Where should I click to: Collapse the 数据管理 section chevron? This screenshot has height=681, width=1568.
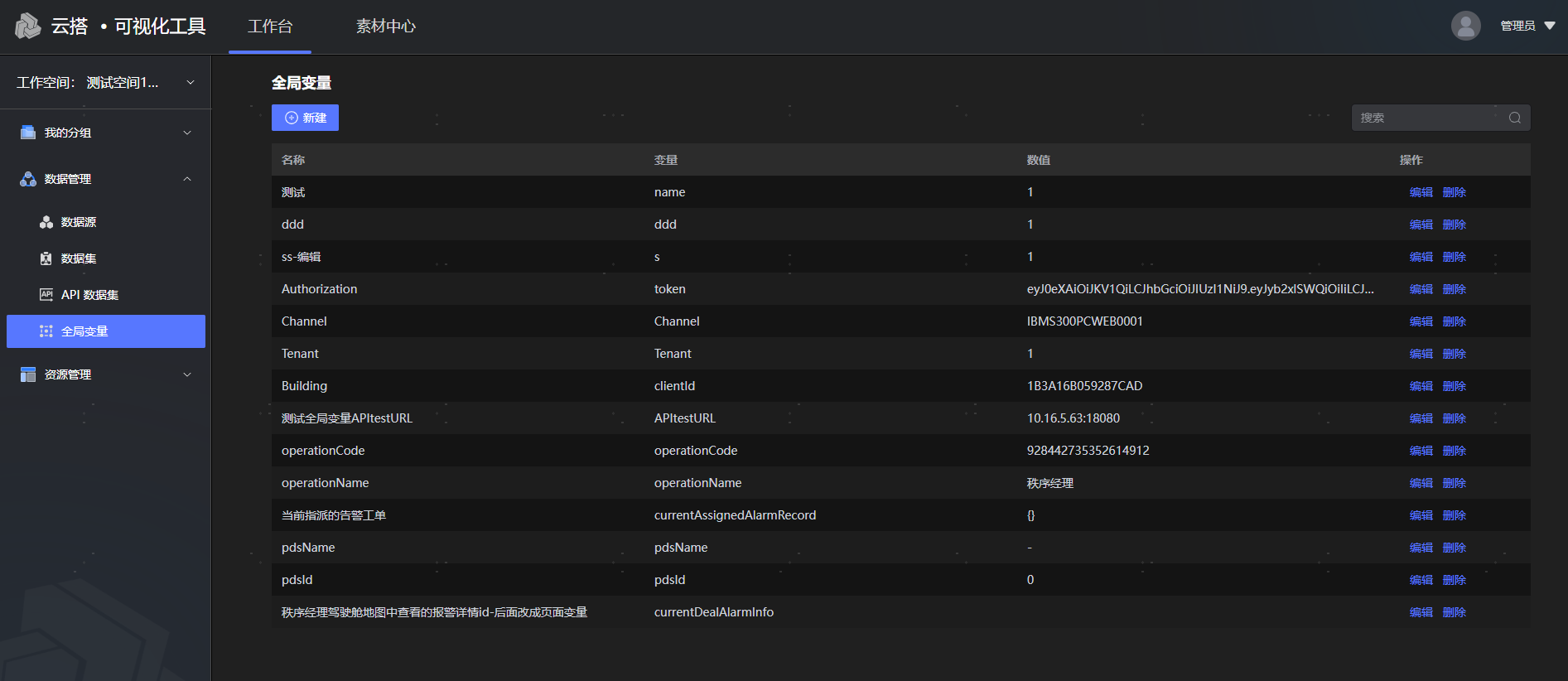[187, 179]
